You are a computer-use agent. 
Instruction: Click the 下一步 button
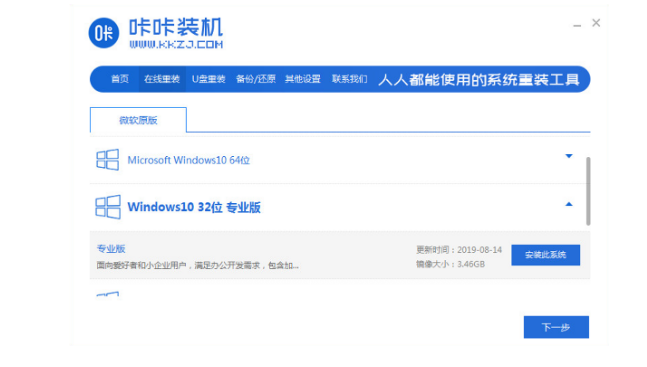[556, 327]
